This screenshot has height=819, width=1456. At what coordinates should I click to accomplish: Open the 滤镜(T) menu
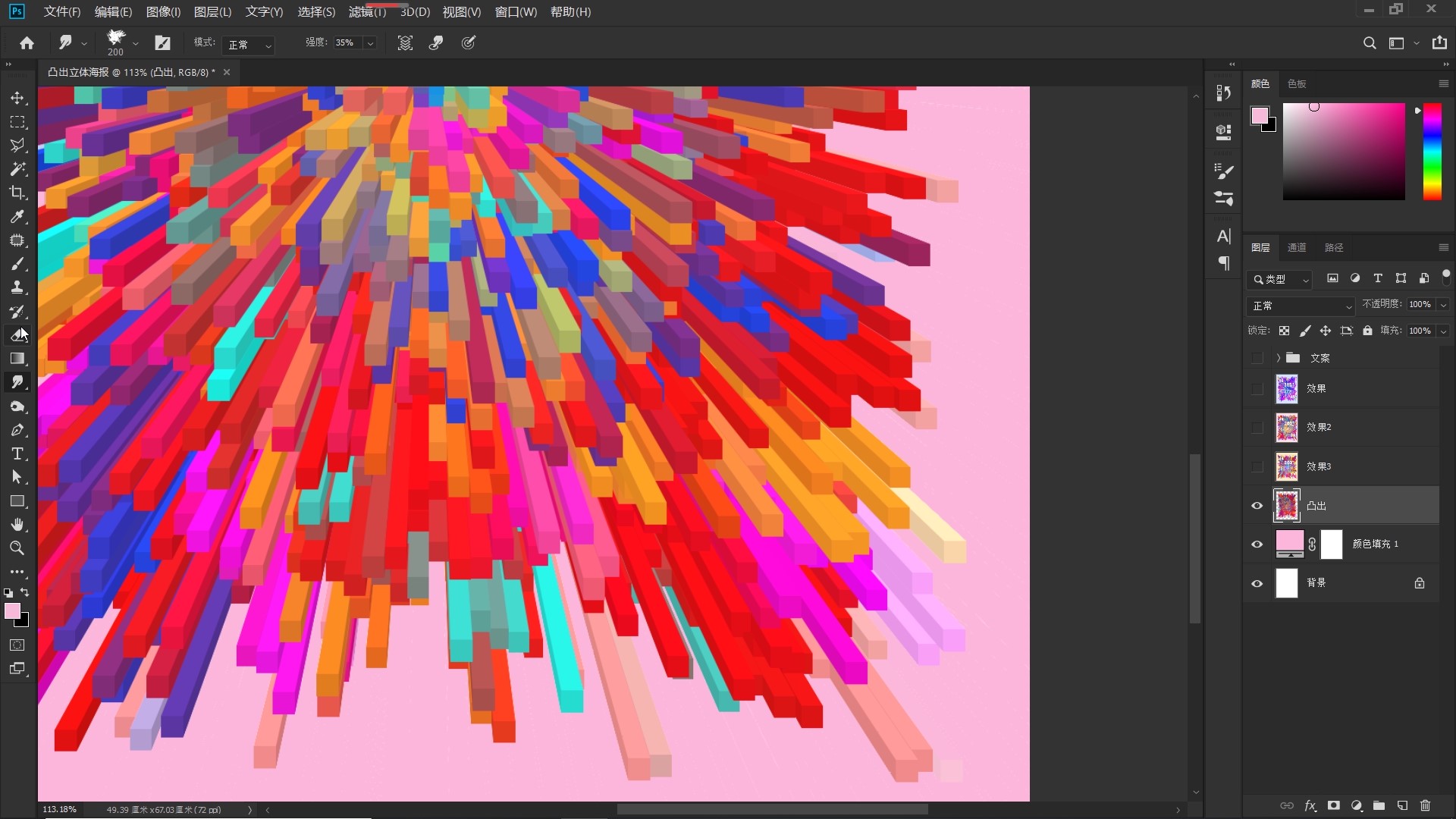[x=367, y=12]
